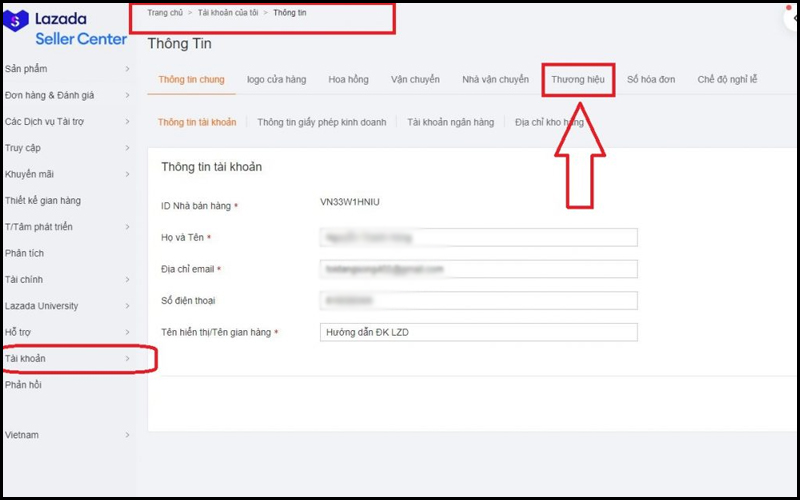Open the logo cửa hàng tab
Screen dimensions: 800x500
[276, 79]
